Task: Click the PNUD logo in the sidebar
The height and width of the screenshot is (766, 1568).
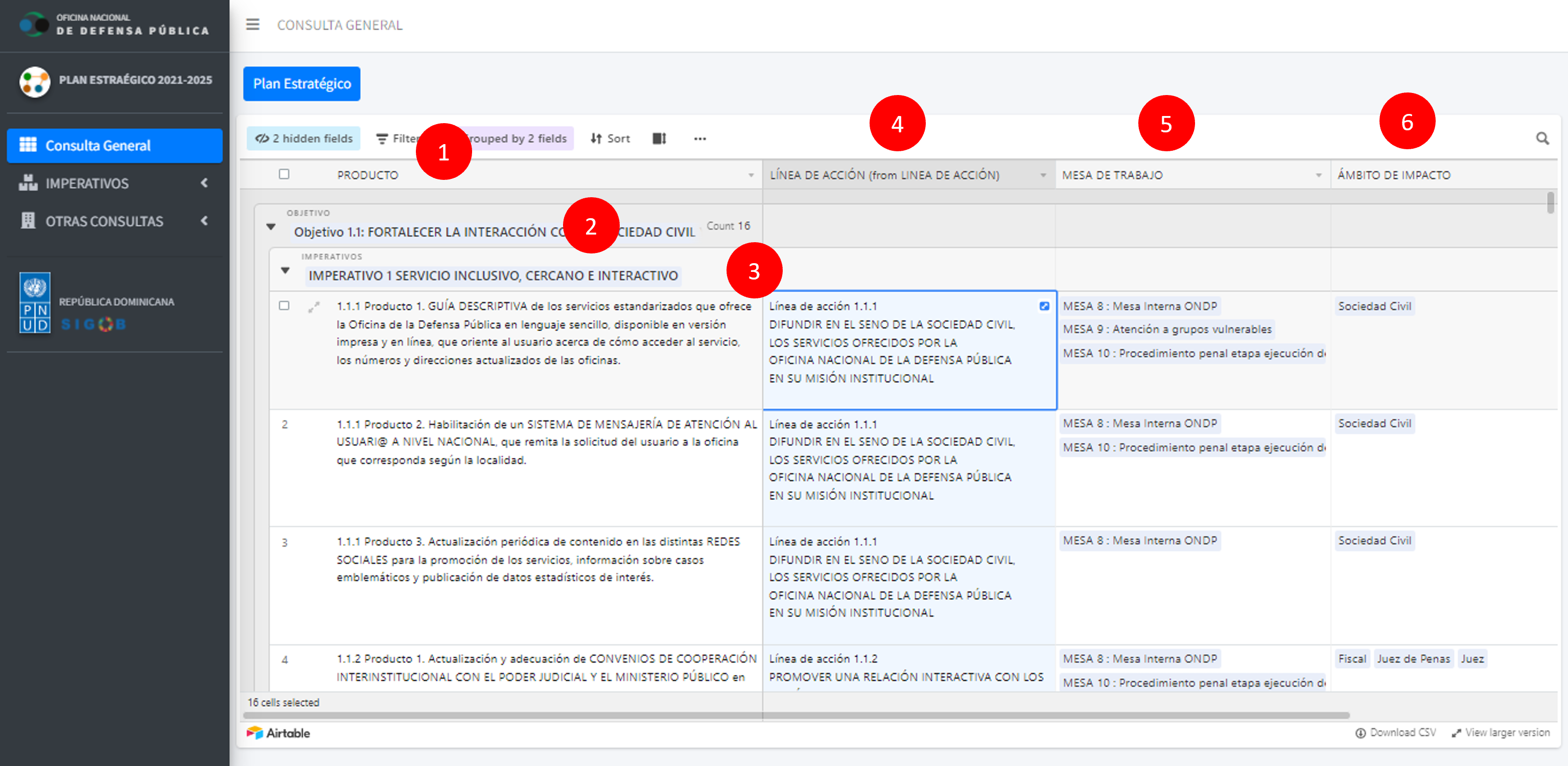Action: tap(35, 303)
